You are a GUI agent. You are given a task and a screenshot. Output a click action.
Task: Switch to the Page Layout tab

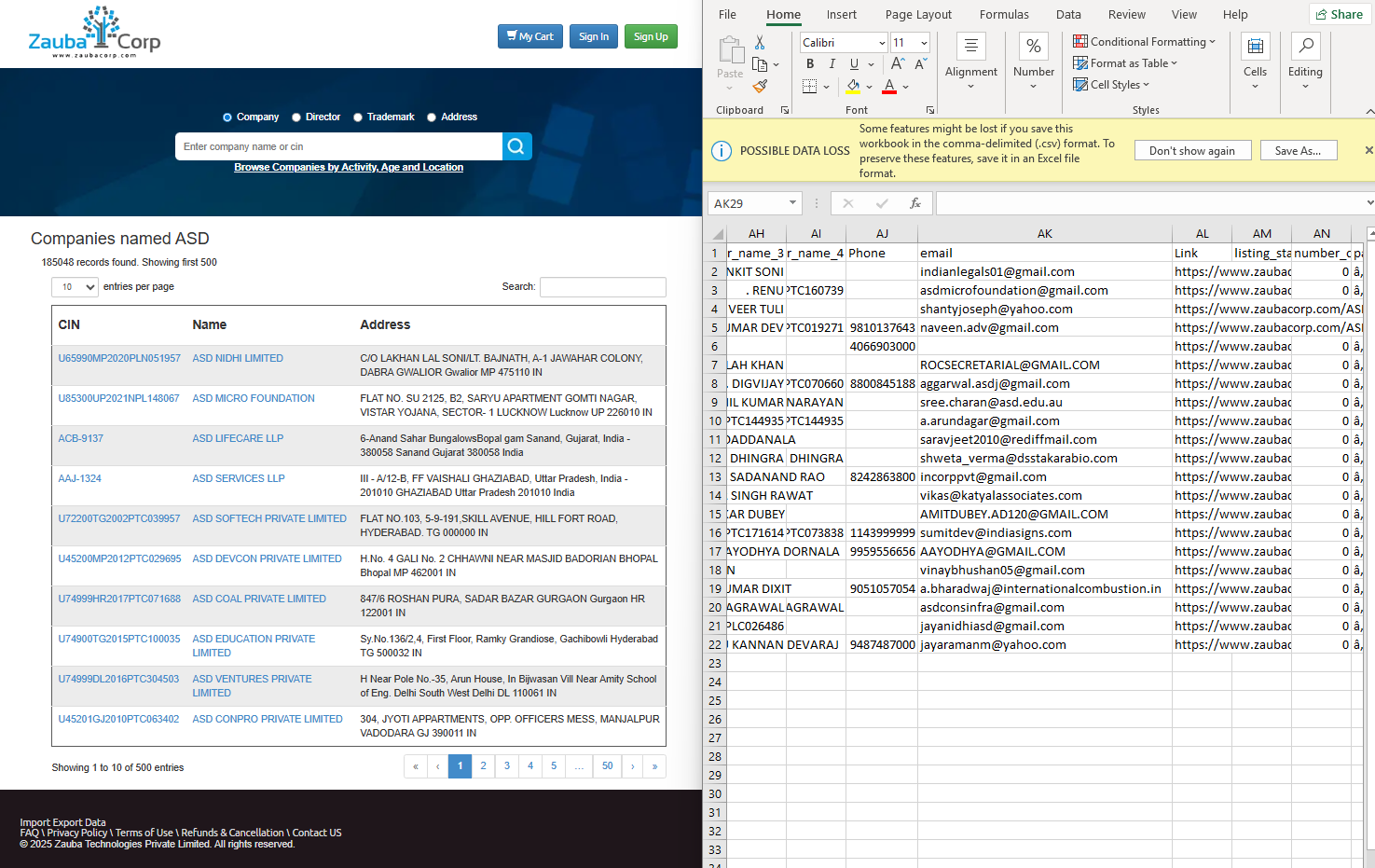click(x=918, y=14)
